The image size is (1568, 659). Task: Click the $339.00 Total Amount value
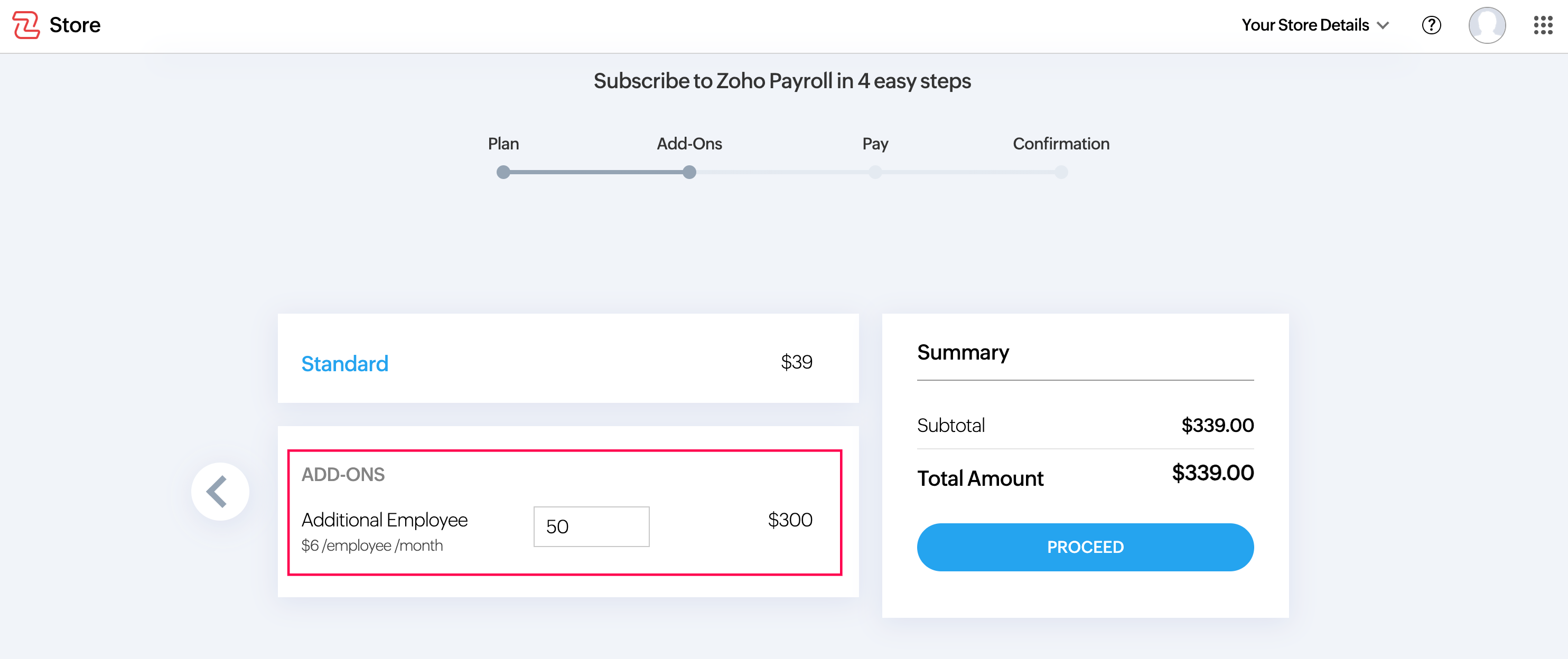1212,473
